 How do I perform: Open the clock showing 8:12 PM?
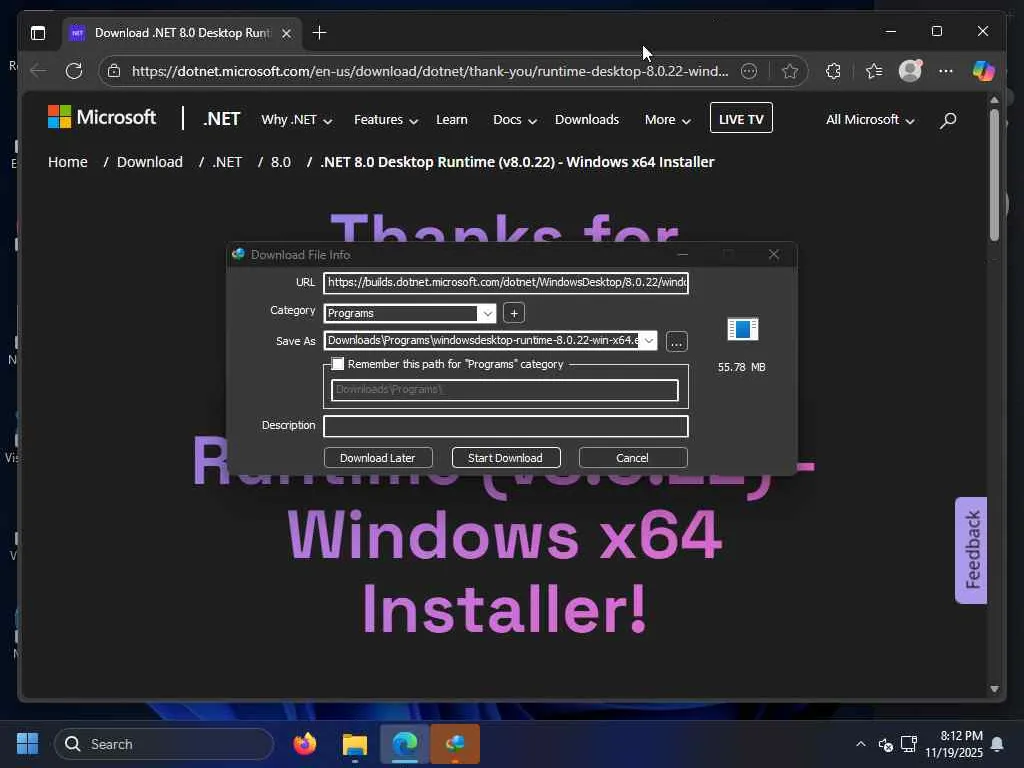click(953, 744)
